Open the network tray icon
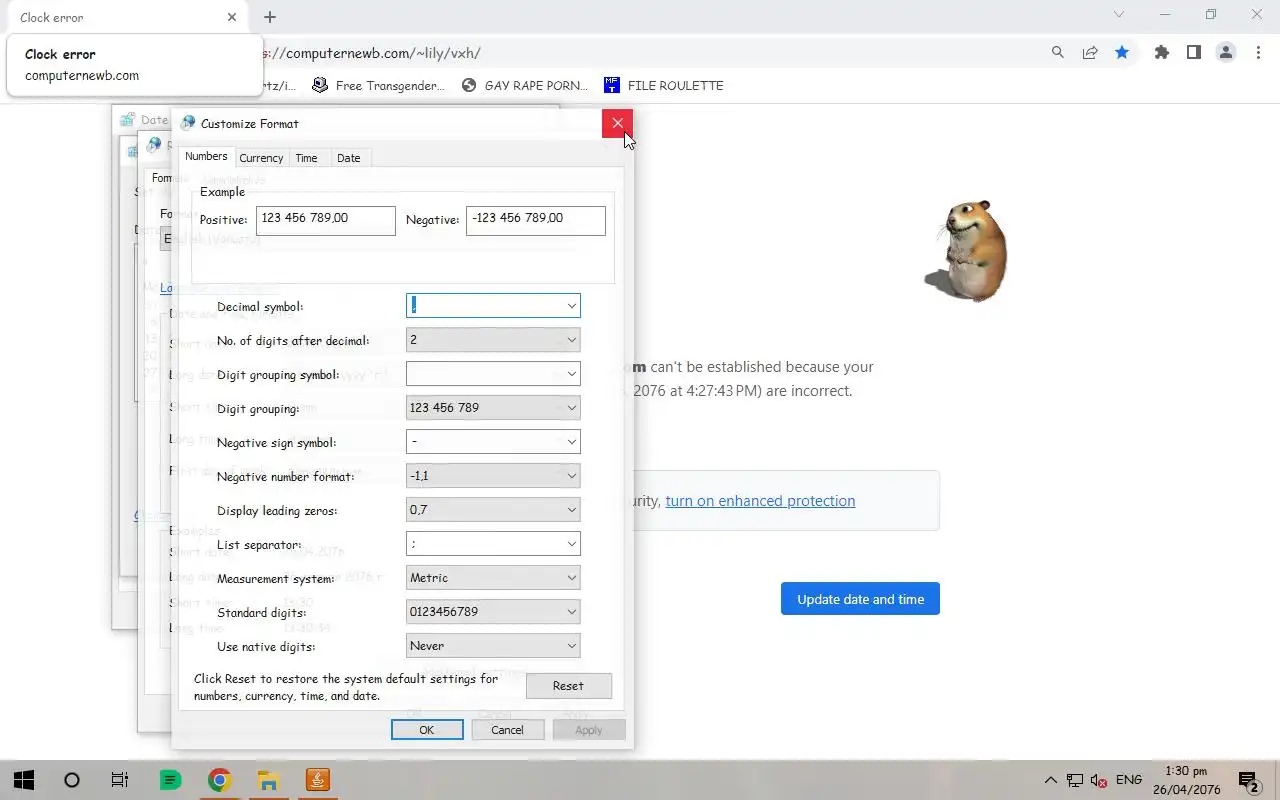The width and height of the screenshot is (1280, 800). coord(1075,780)
